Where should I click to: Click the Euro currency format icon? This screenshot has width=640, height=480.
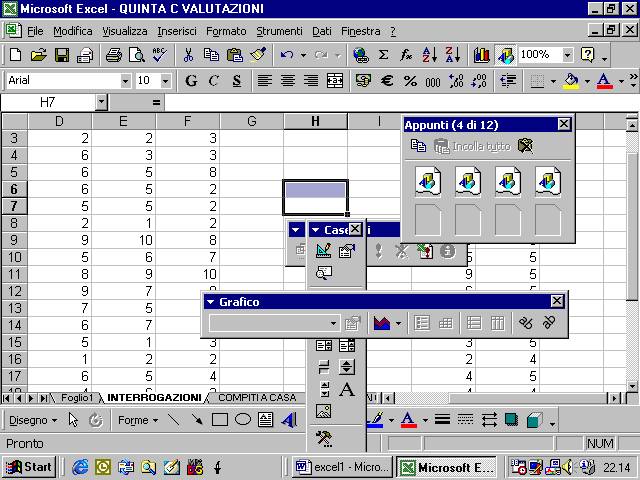pyautogui.click(x=387, y=80)
